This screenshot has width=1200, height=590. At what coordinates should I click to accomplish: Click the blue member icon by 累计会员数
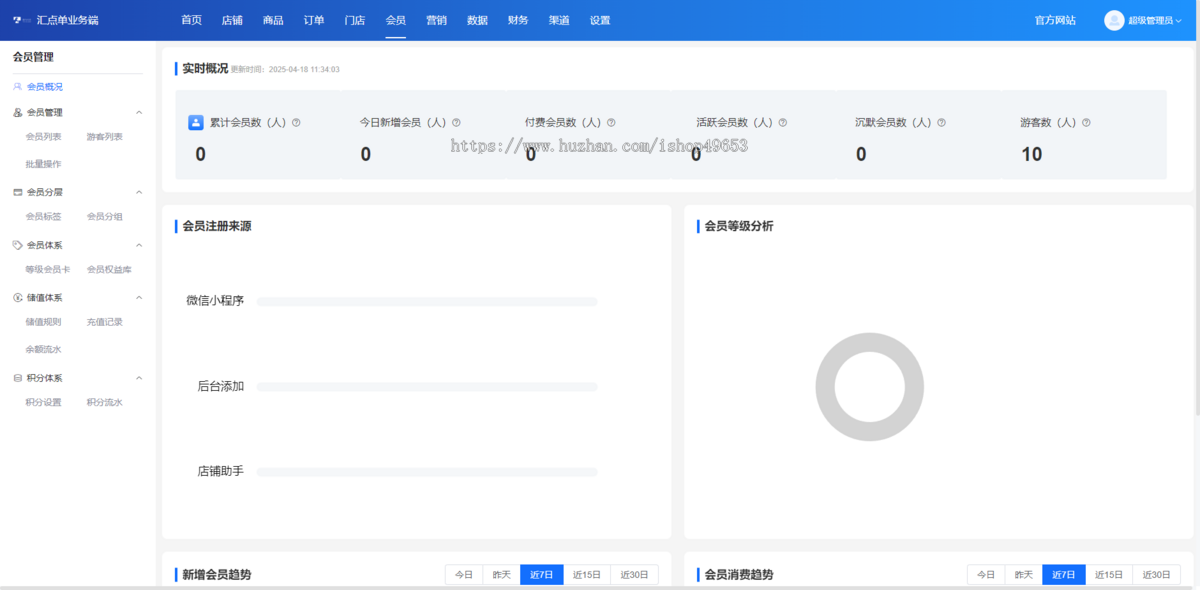[x=196, y=123]
